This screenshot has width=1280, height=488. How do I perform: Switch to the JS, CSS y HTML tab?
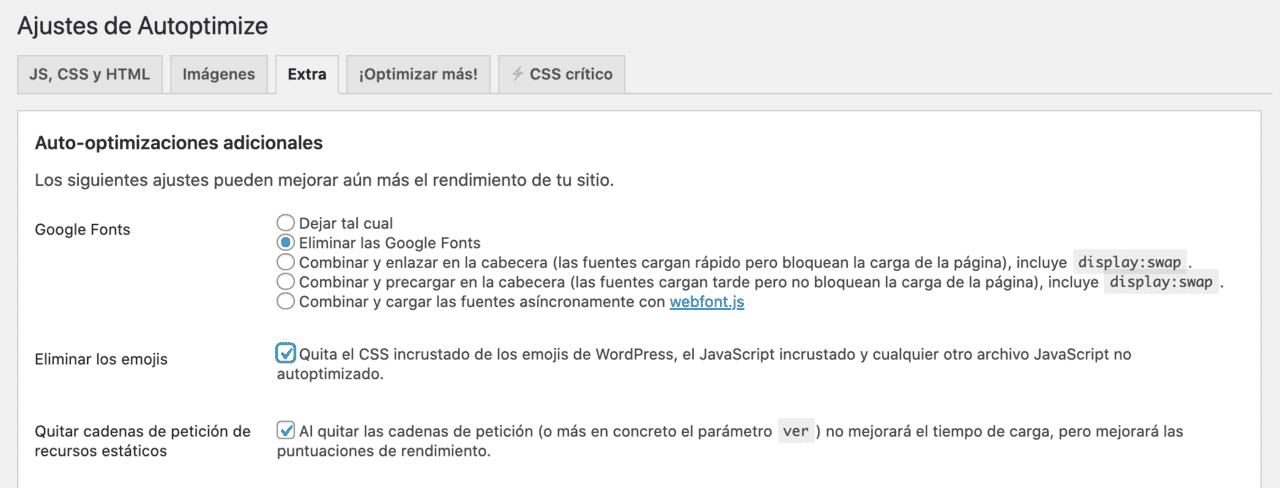(89, 74)
